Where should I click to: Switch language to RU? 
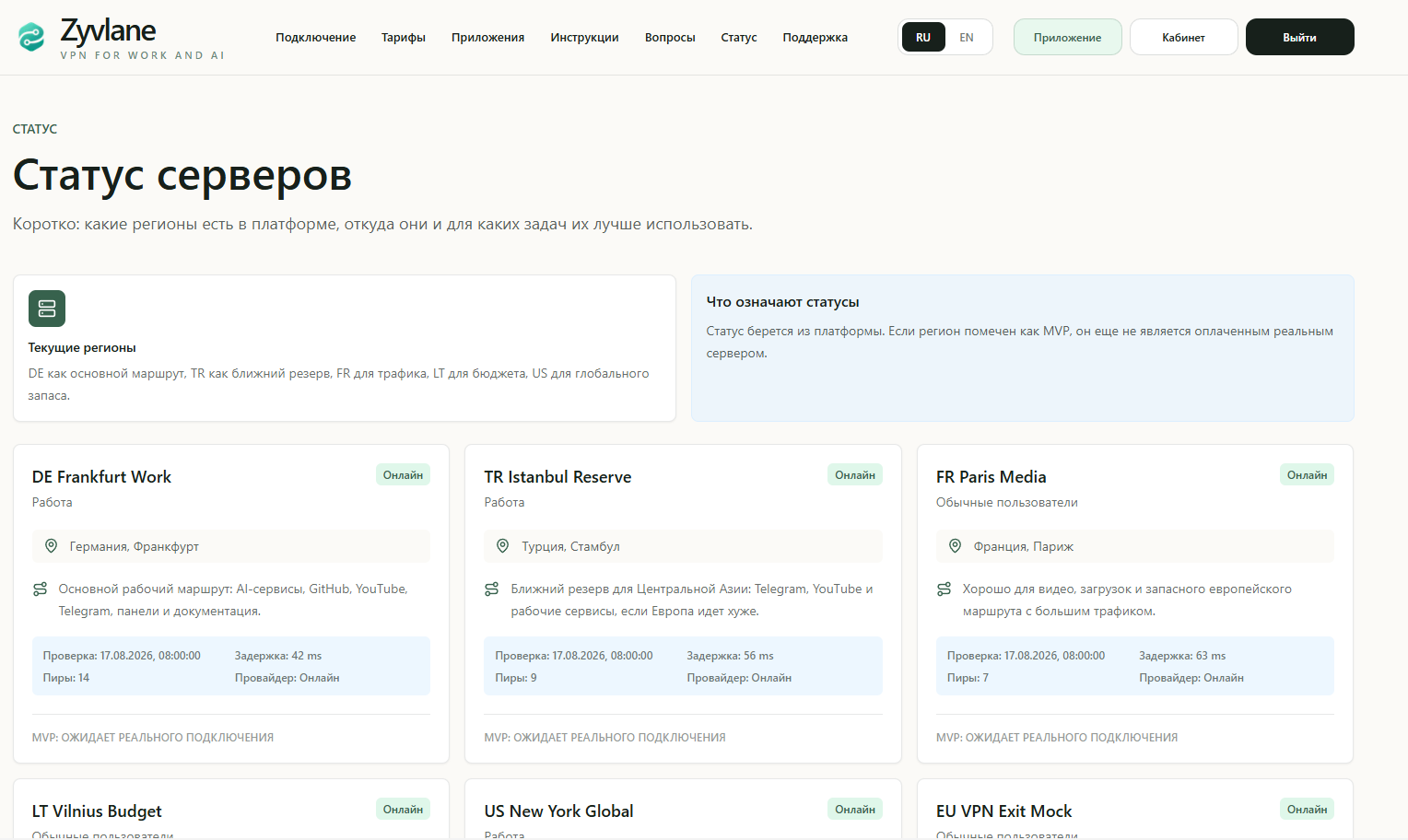click(923, 38)
